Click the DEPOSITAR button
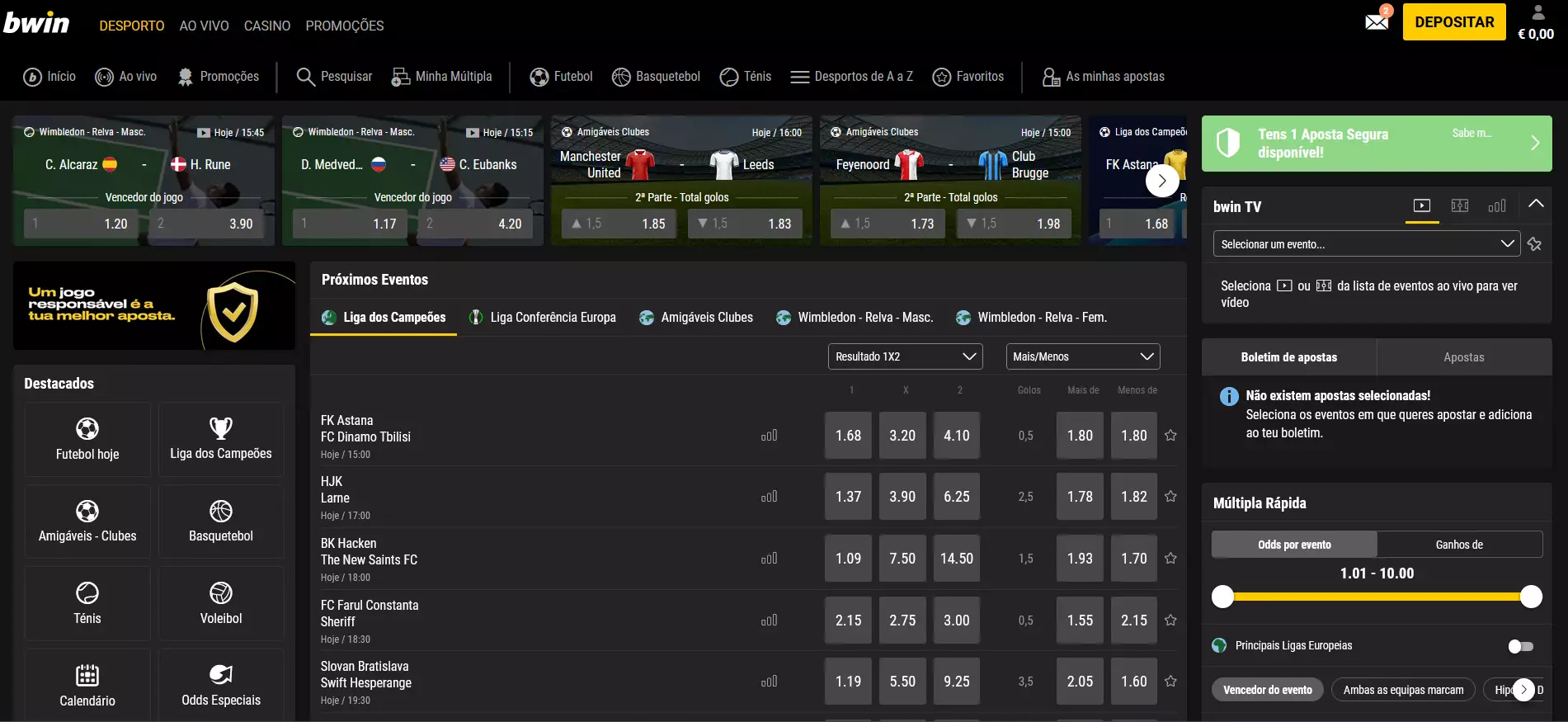This screenshot has height=722, width=1568. point(1454,22)
